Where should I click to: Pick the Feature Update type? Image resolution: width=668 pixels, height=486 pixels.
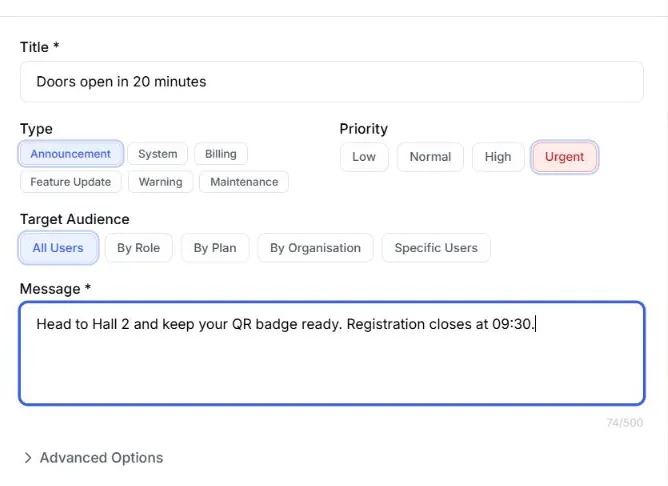click(x=71, y=182)
